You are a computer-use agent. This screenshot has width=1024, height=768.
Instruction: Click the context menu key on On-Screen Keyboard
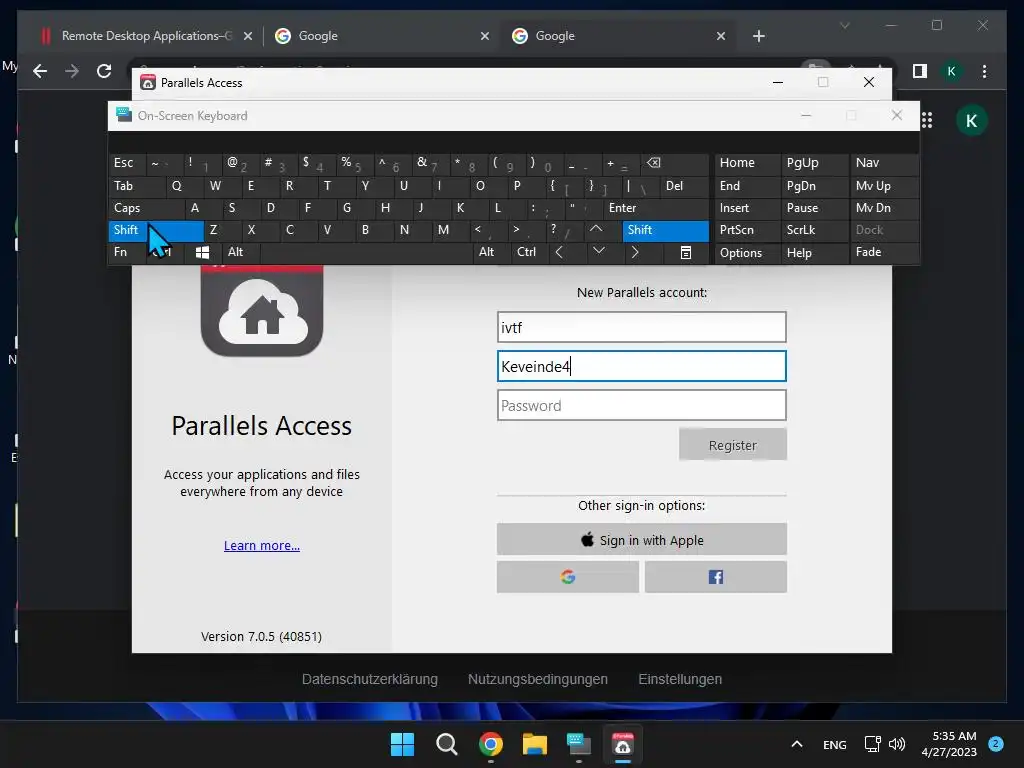(686, 252)
